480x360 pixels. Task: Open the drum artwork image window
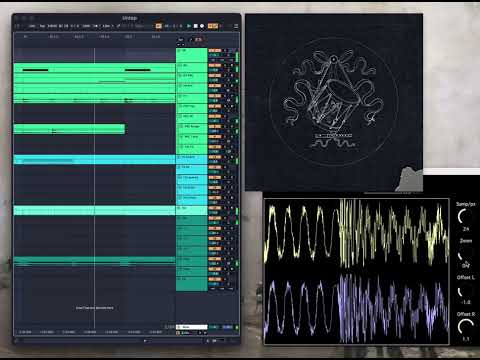(334, 103)
